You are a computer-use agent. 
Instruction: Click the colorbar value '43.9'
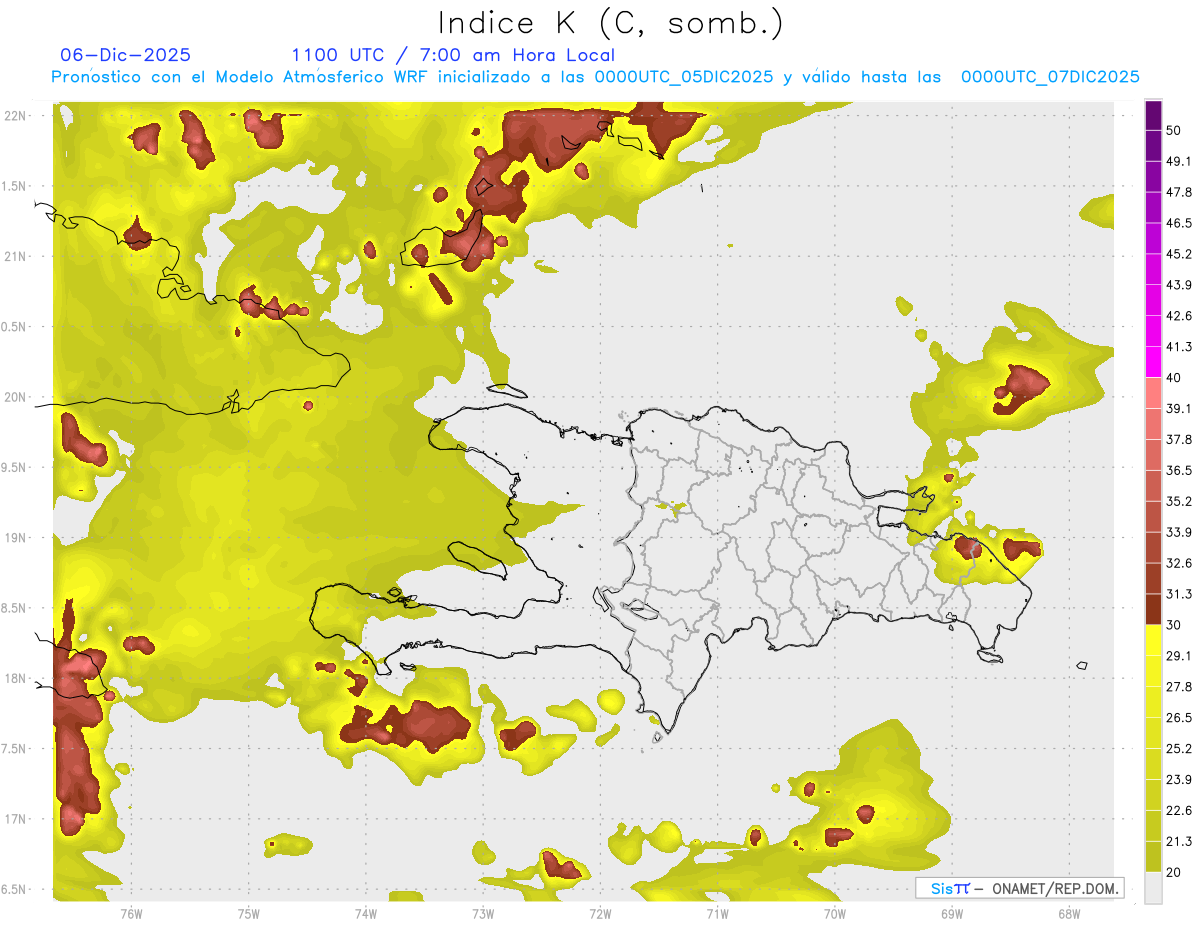(1179, 285)
